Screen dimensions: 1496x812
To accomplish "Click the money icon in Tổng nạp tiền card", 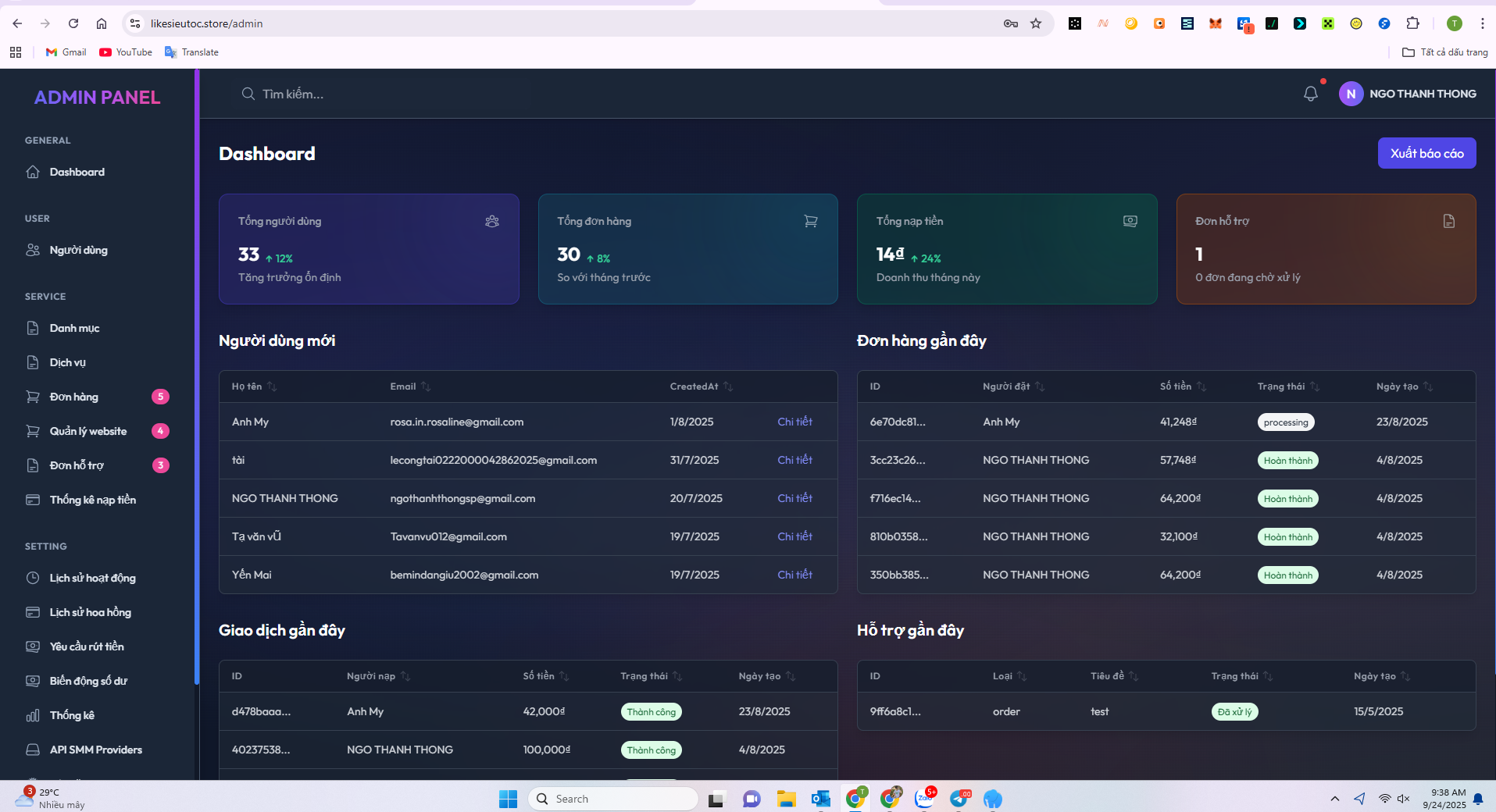I will pyautogui.click(x=1130, y=222).
